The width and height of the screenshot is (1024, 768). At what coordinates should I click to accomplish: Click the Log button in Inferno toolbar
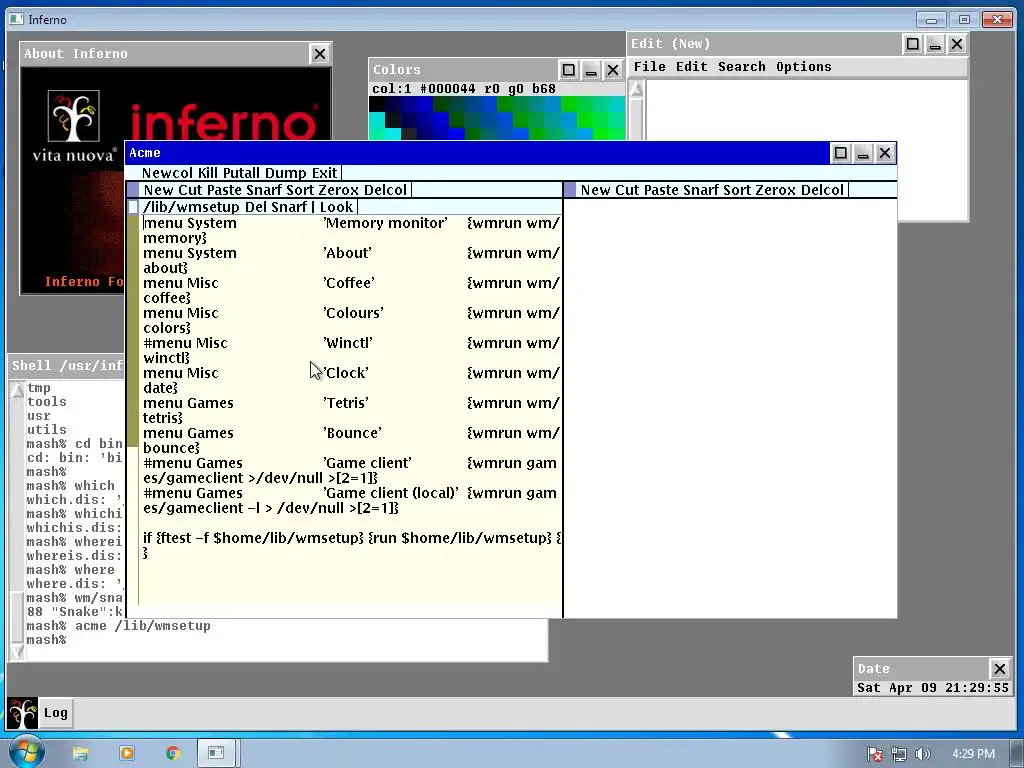[x=56, y=713]
